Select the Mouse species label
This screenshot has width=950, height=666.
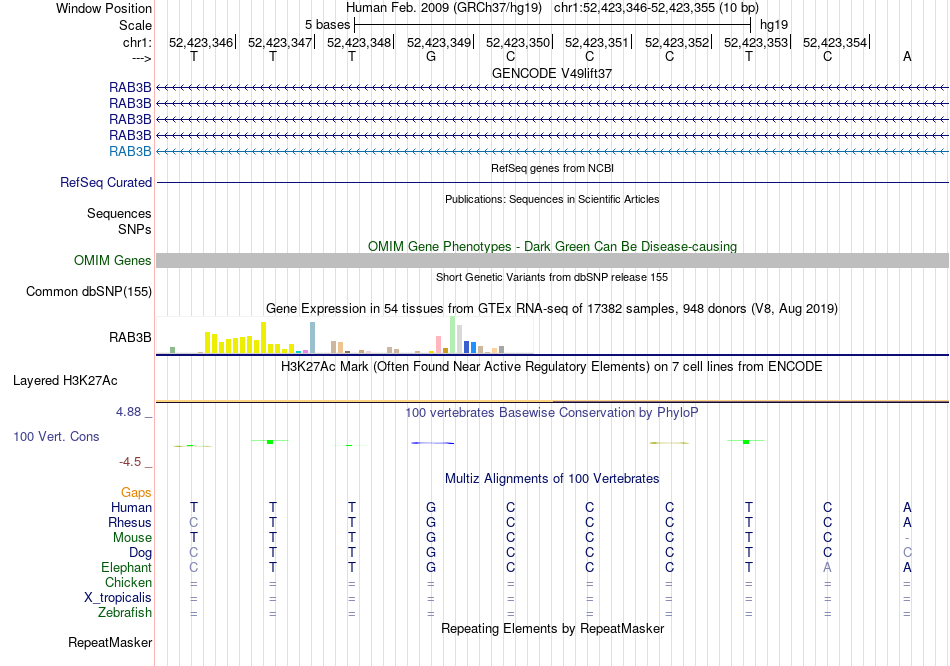tap(133, 538)
